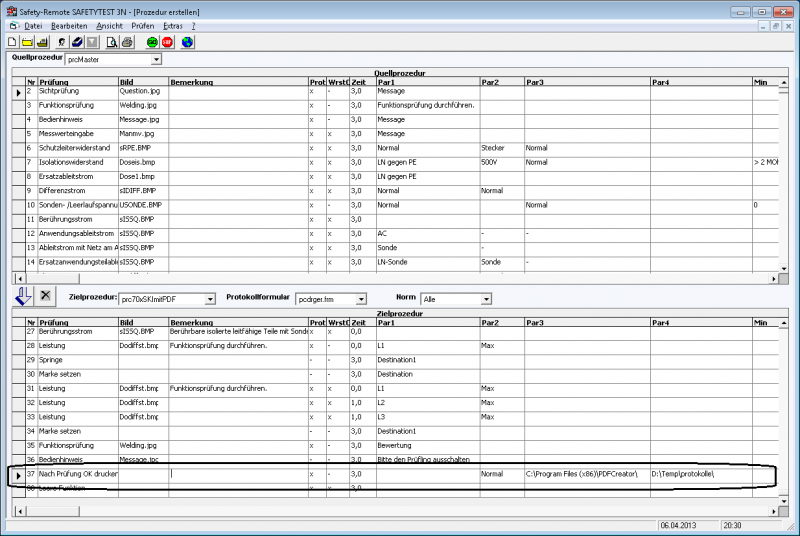Click up arrow of Quellprozedur grid vertical scrollbar
The height and width of the screenshot is (536, 800).
tap(784, 82)
